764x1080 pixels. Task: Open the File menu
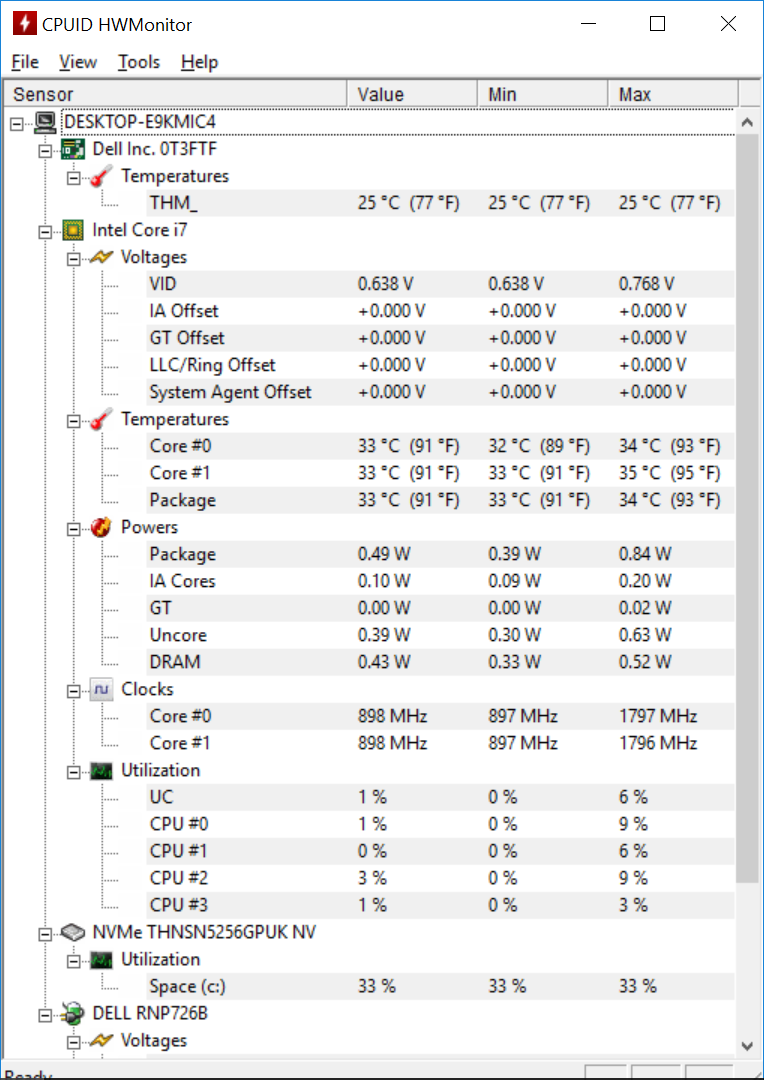[x=25, y=62]
